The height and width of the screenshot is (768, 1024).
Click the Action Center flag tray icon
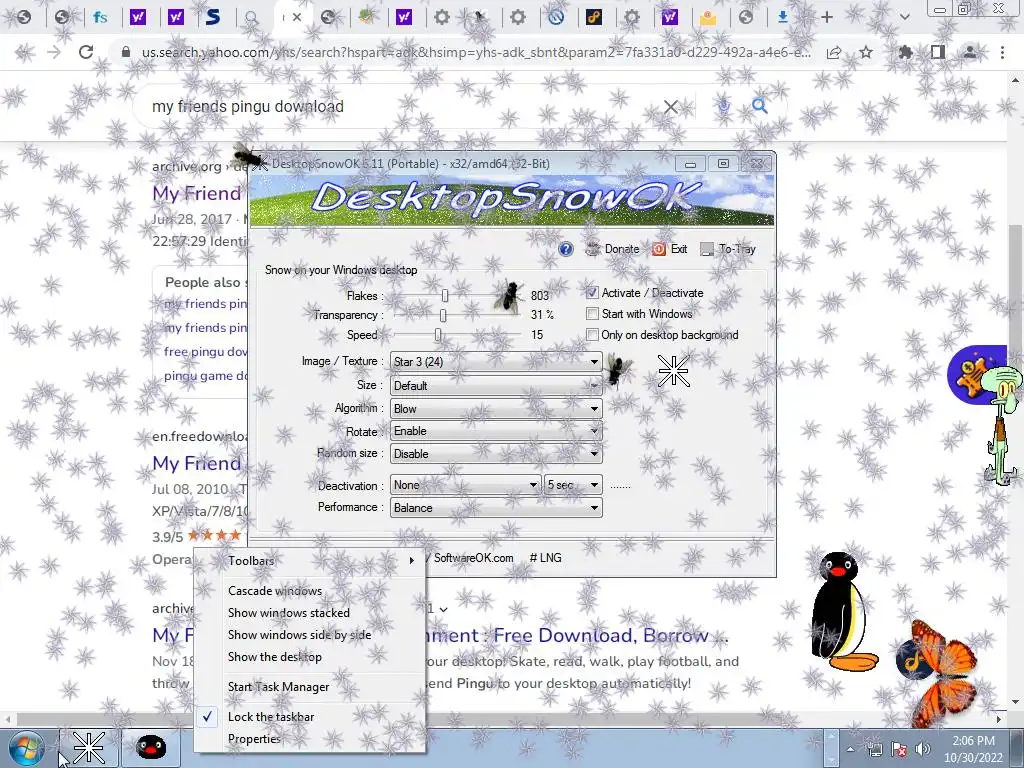[899, 749]
